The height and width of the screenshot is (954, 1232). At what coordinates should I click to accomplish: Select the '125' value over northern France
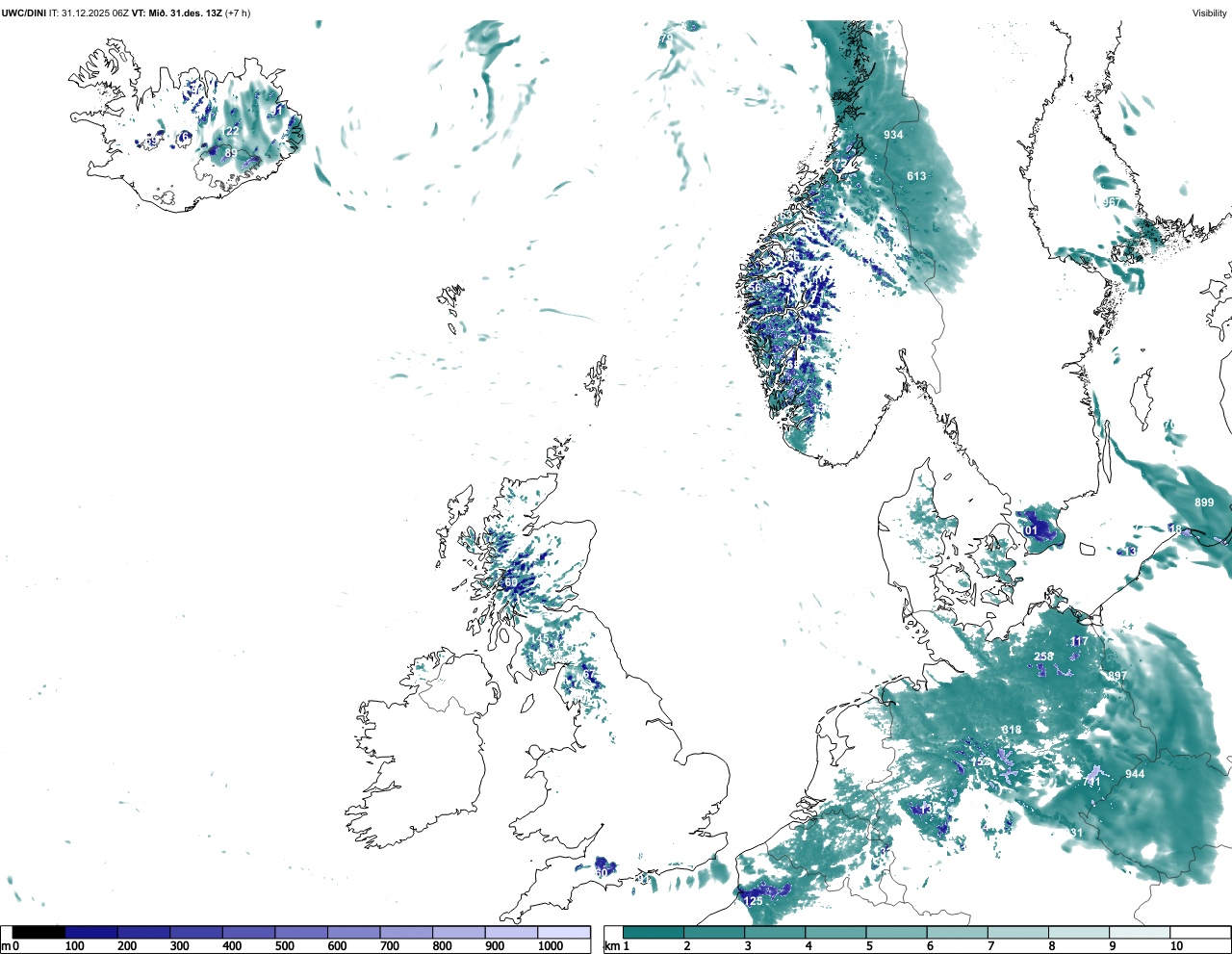point(753,901)
